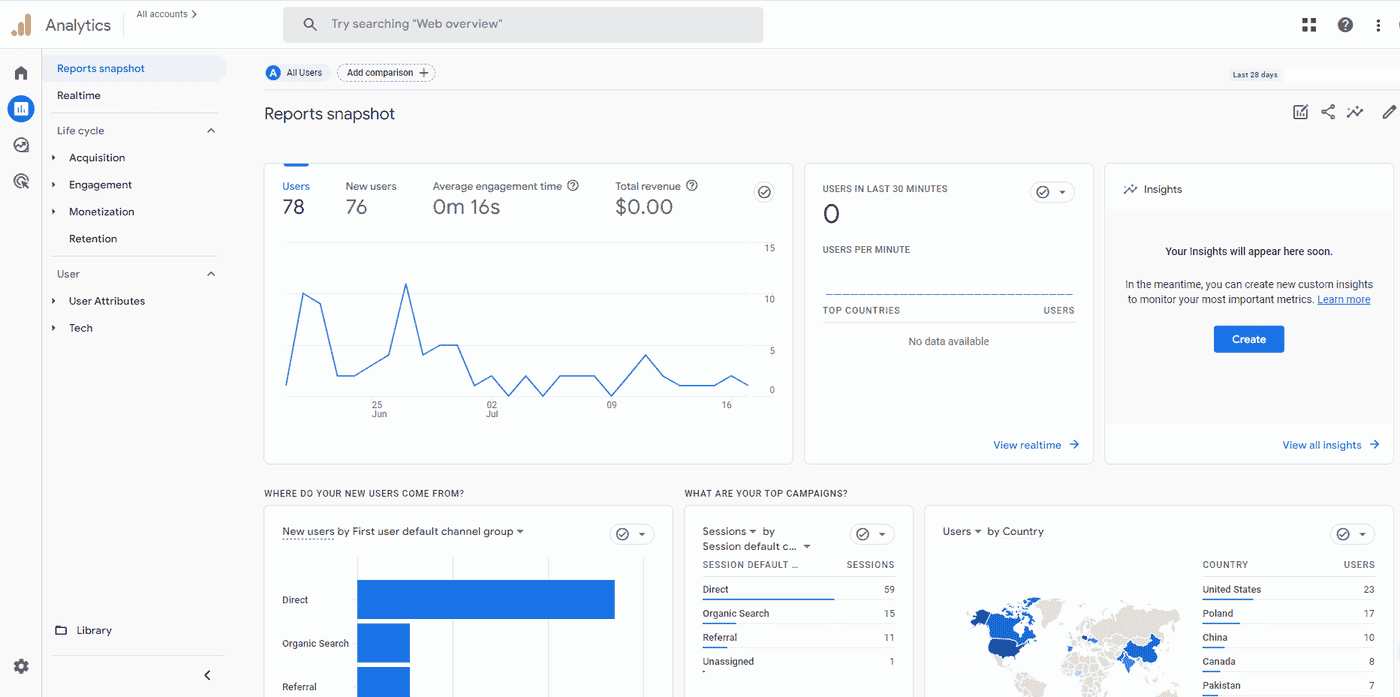This screenshot has height=697, width=1400.
Task: Open the All accounts selector
Action: 167,15
